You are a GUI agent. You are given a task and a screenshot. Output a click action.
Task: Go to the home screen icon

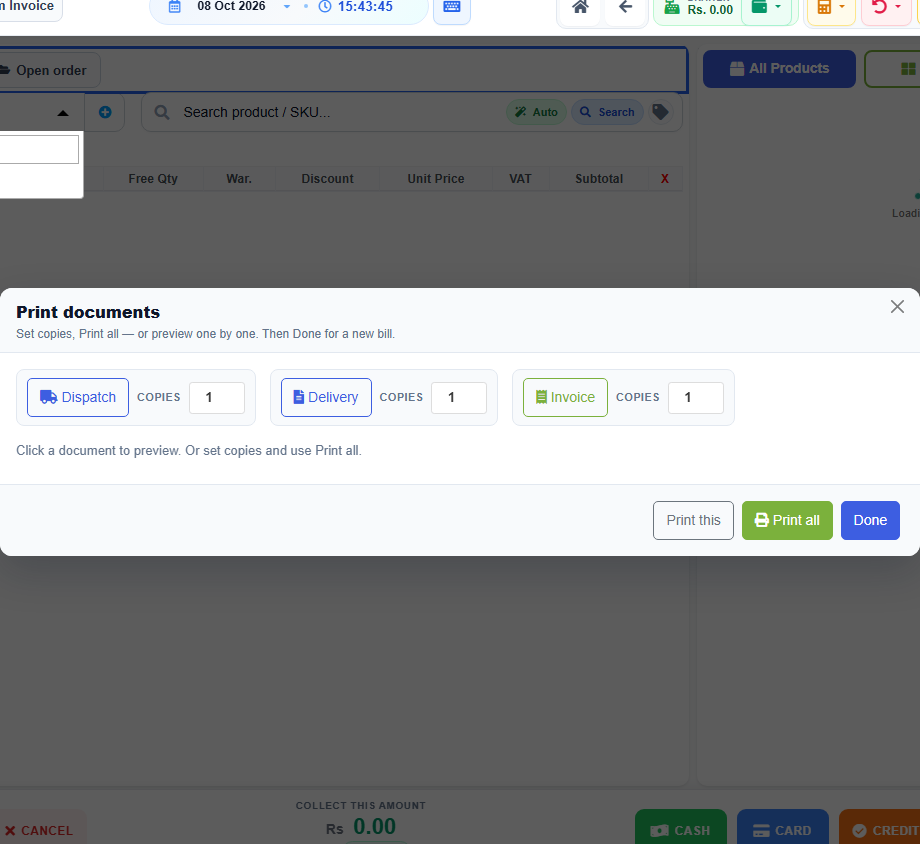pyautogui.click(x=580, y=8)
